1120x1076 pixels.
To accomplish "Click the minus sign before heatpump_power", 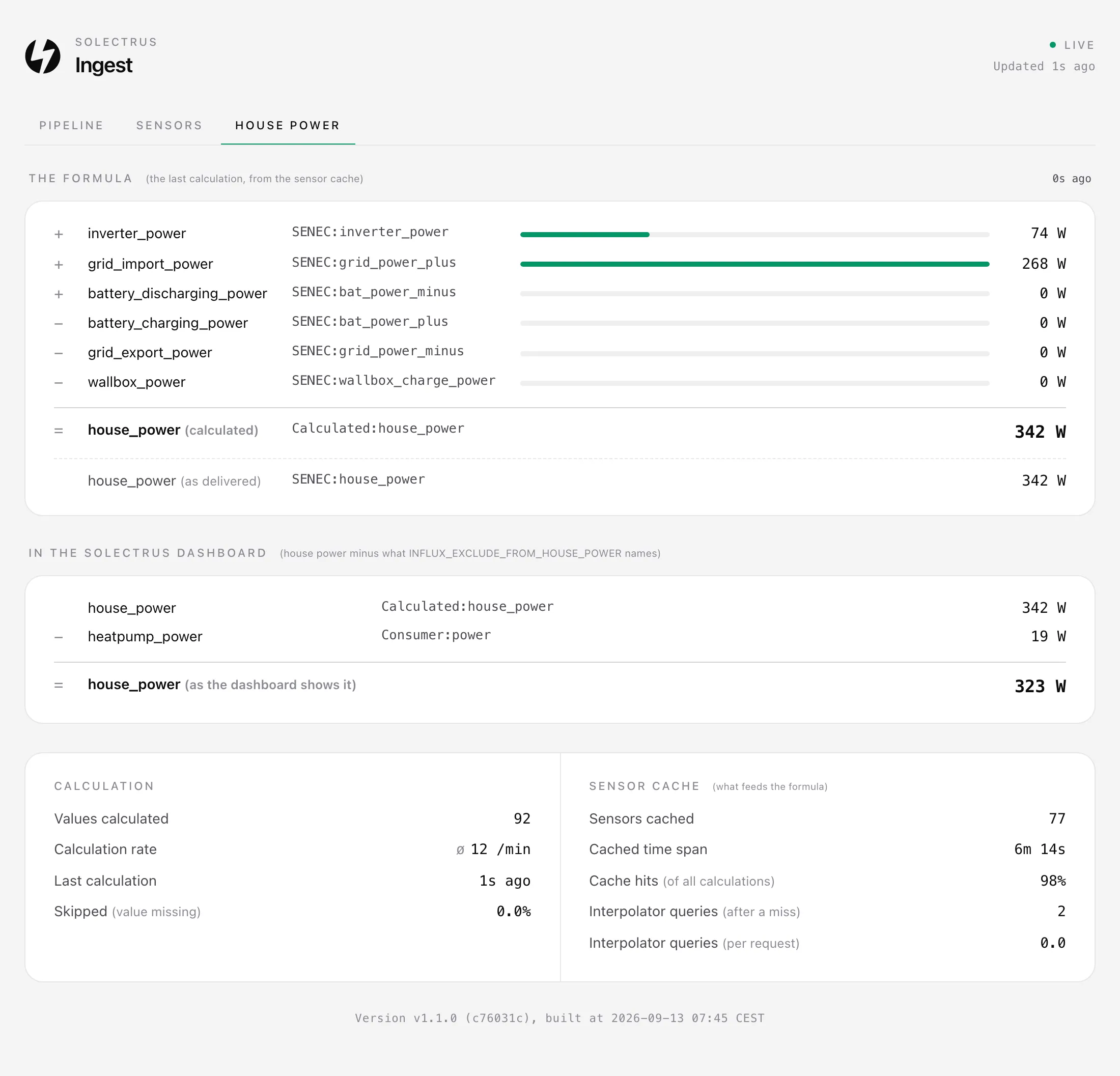I will click(58, 637).
